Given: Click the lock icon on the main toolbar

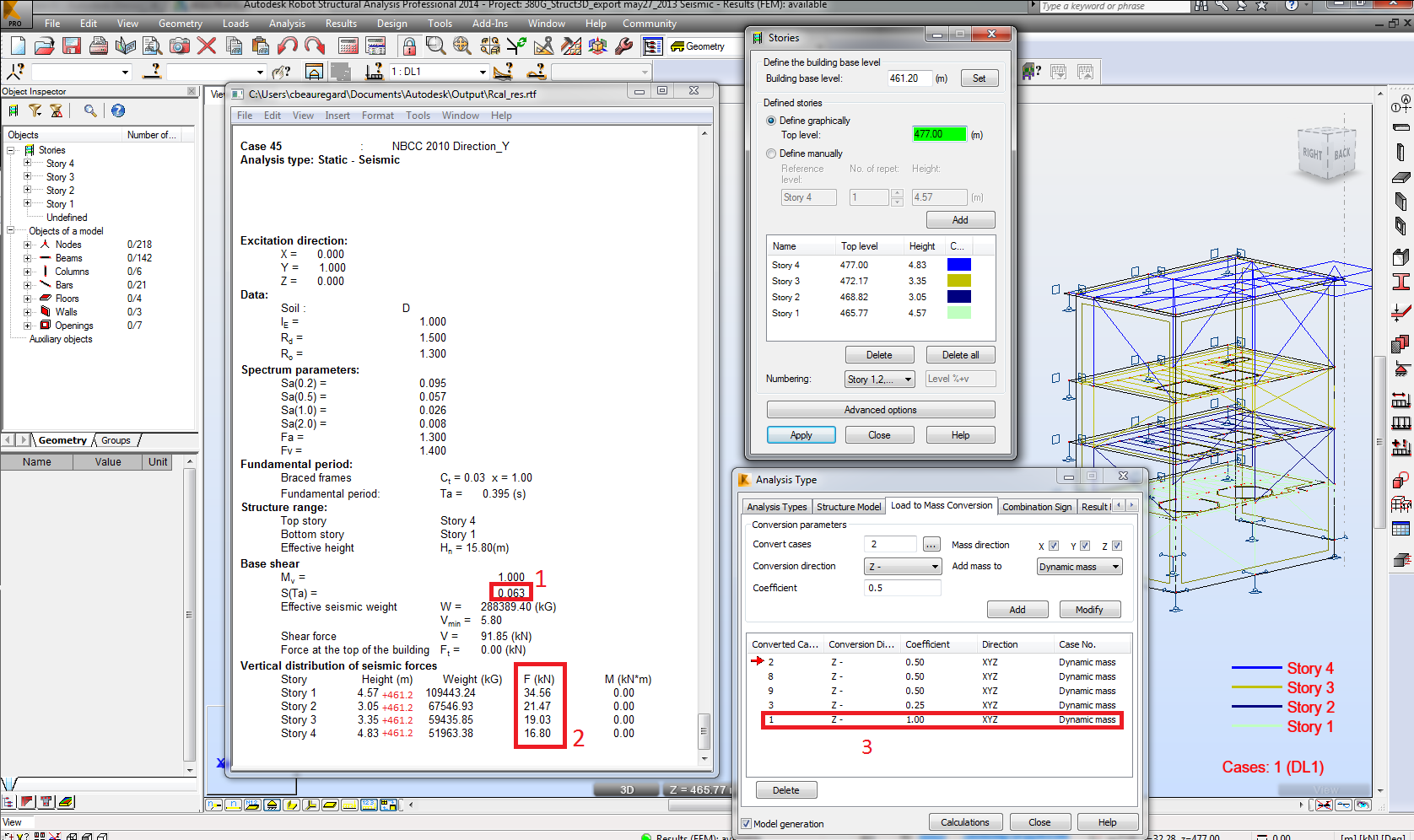Looking at the screenshot, I should [x=410, y=46].
